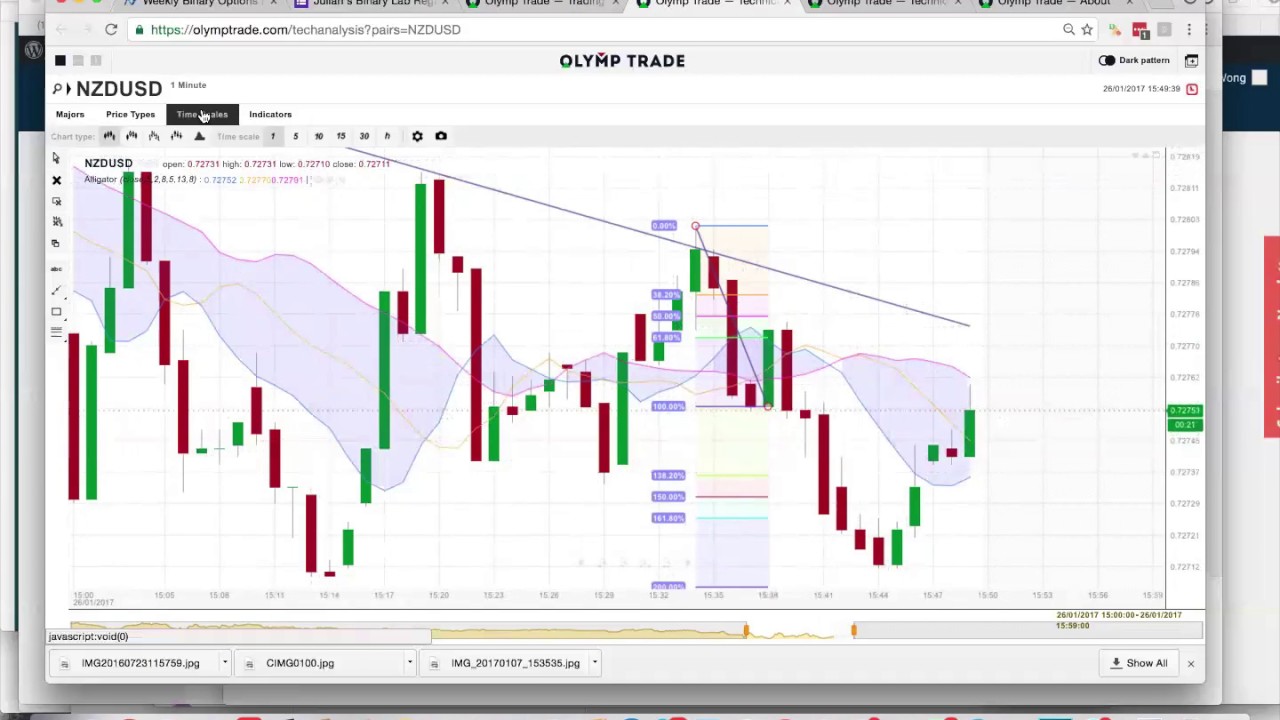Reload the page
1280x720 pixels.
tap(111, 30)
